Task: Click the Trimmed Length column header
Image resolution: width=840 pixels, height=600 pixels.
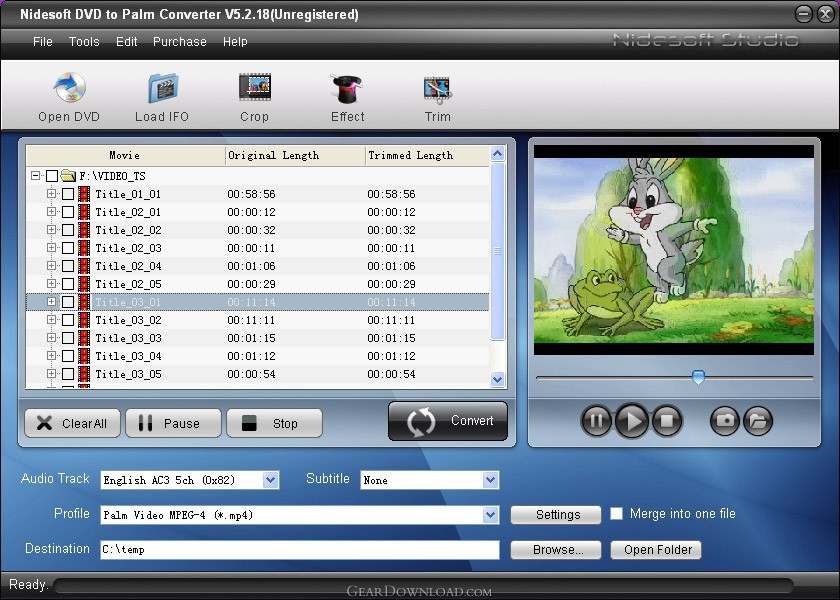Action: pos(427,155)
